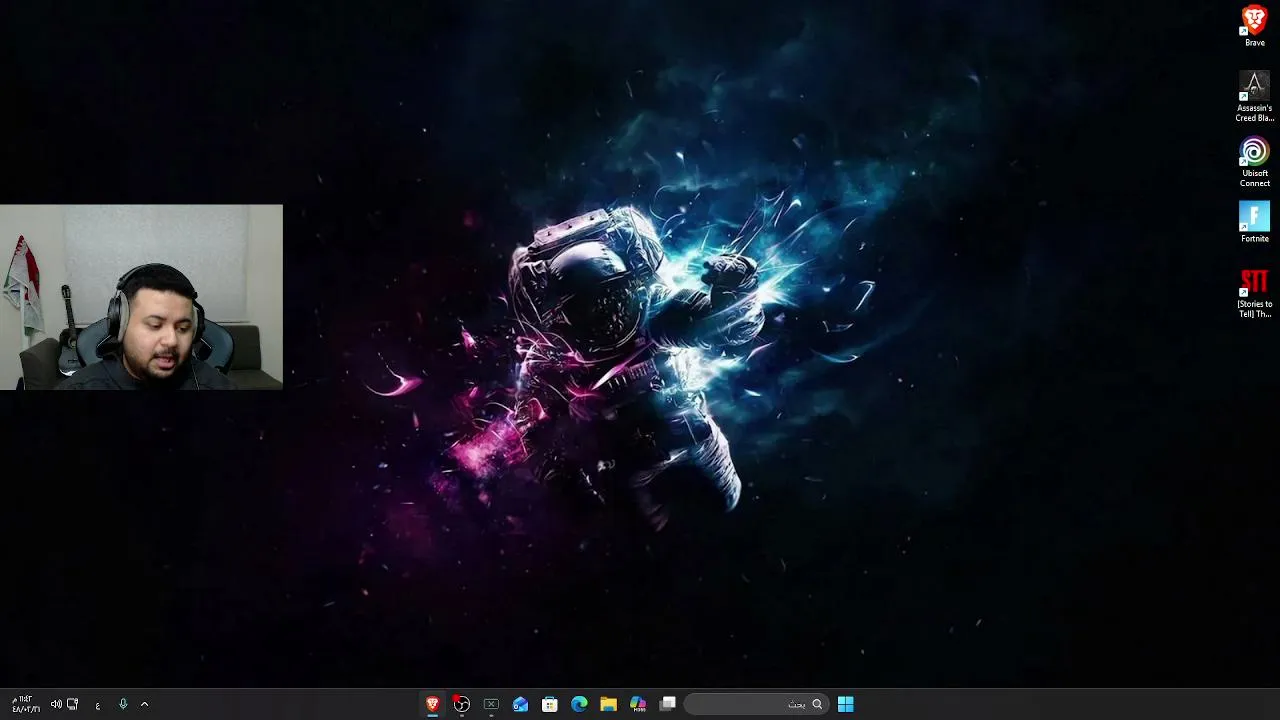Open the volume control in system tray
The width and height of the screenshot is (1280, 720).
56,704
